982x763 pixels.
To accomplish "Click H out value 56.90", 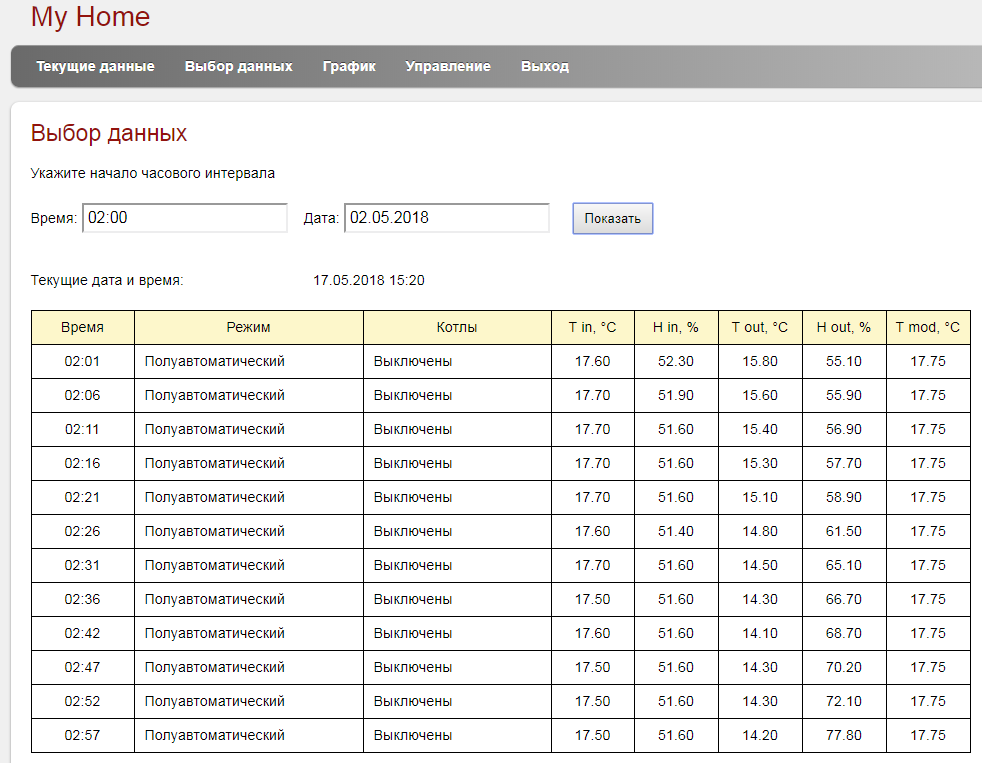I will [844, 429].
